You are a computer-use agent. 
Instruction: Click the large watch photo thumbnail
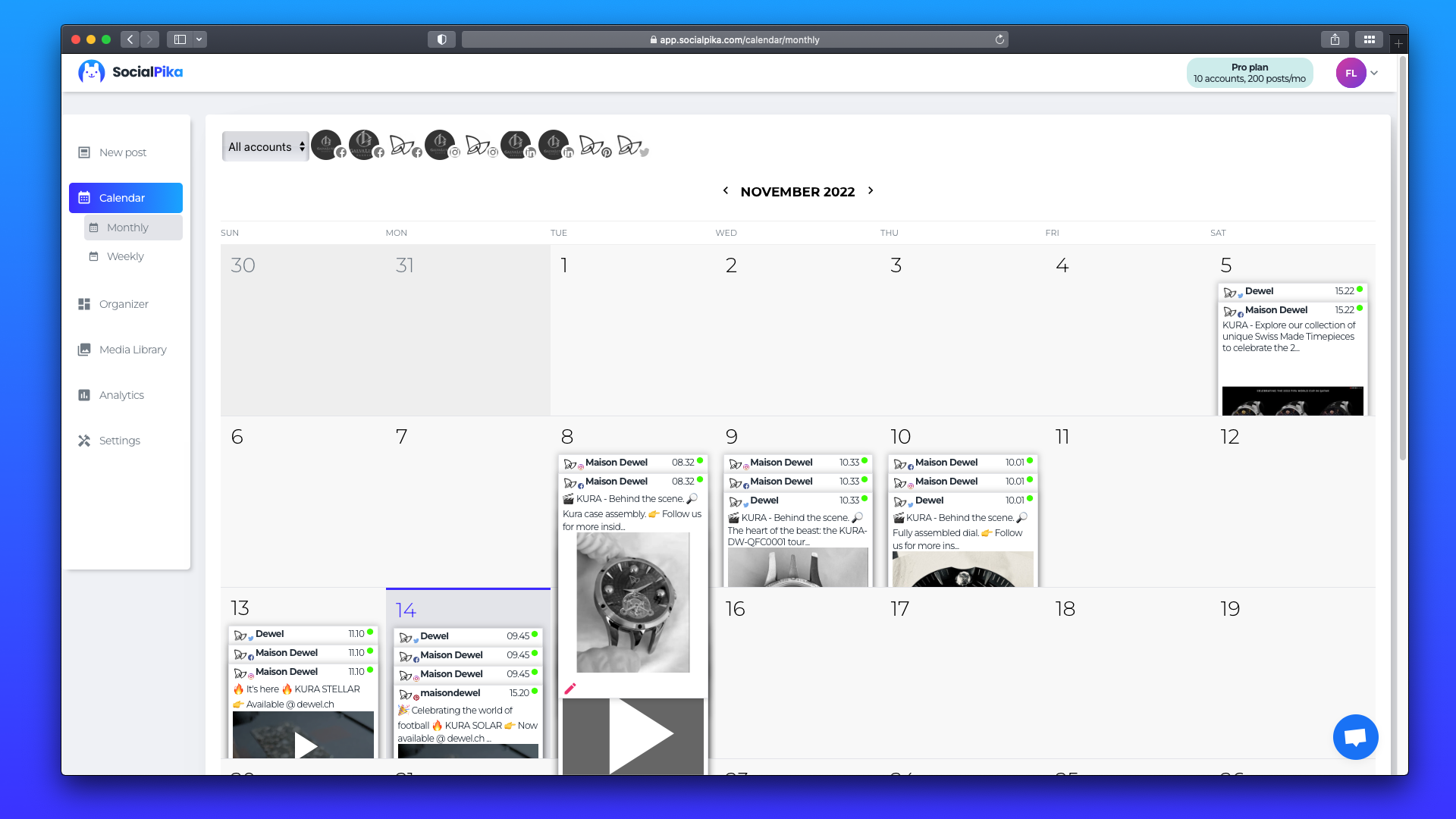click(x=633, y=602)
